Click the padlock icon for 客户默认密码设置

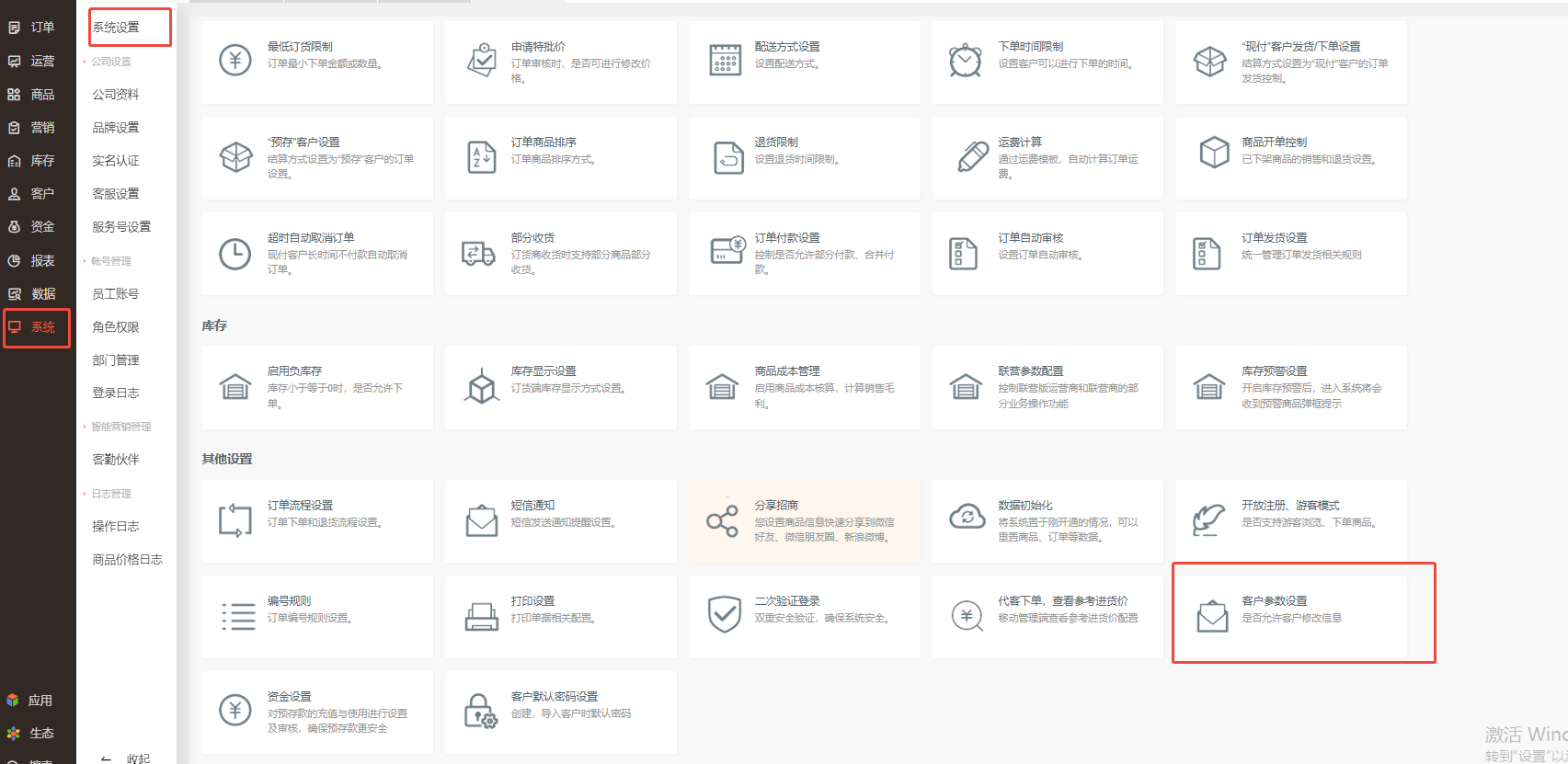(480, 712)
